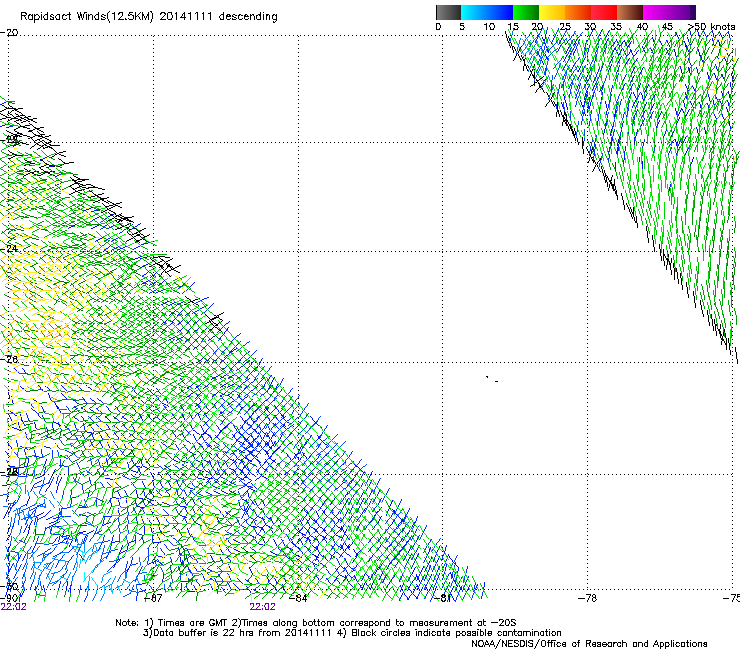Image resolution: width=740 pixels, height=650 pixels.
Task: Select the yellow 20-25 knots legend color
Action: click(552, 12)
